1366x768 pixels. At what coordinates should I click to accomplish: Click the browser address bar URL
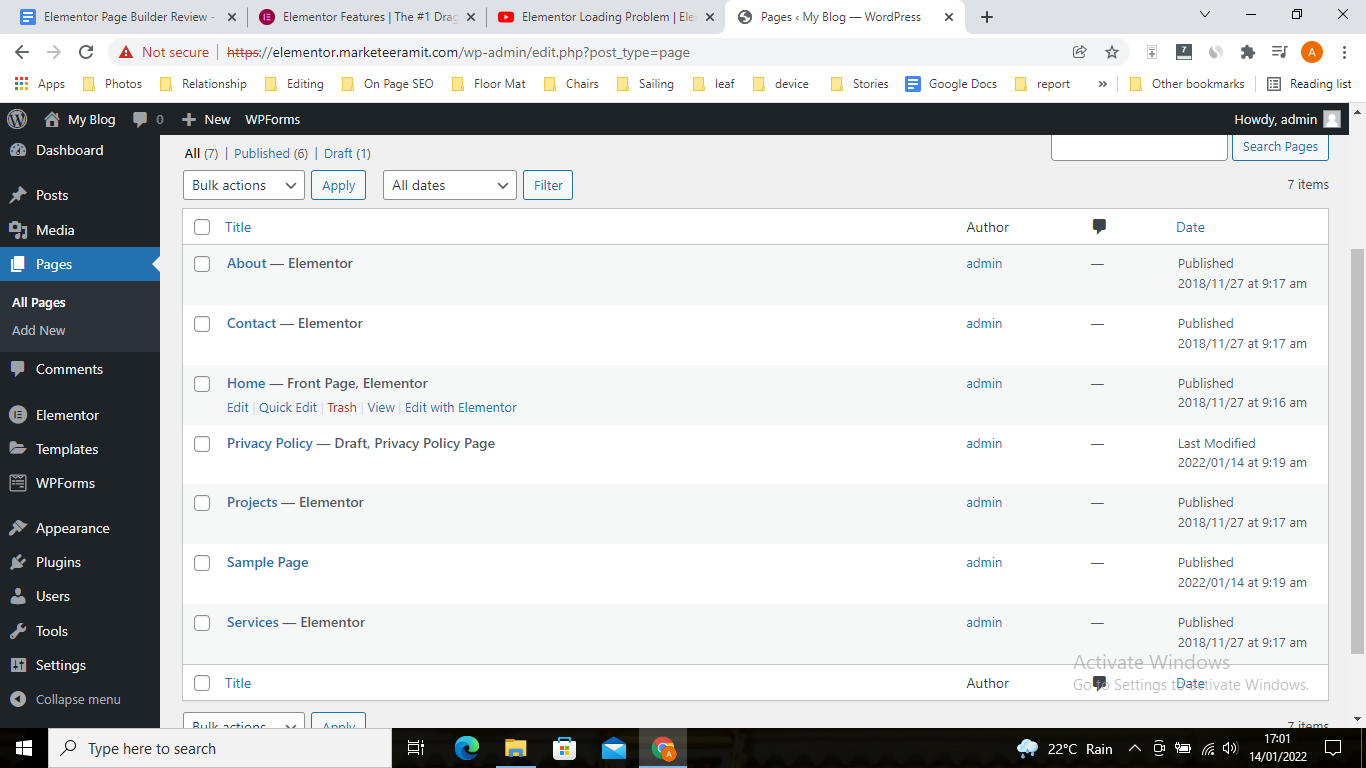click(458, 52)
